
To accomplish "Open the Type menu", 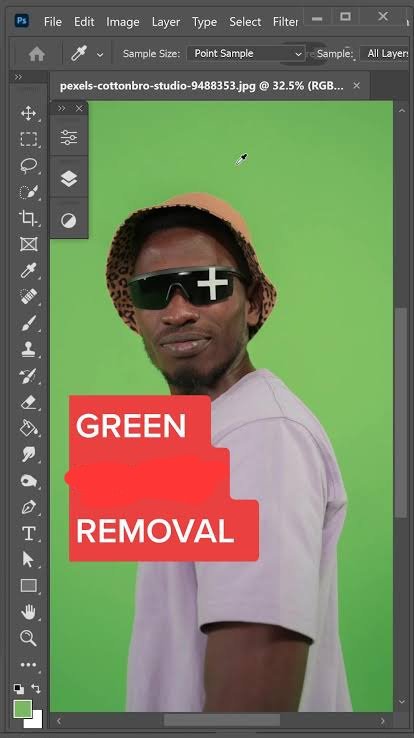I will 205,22.
